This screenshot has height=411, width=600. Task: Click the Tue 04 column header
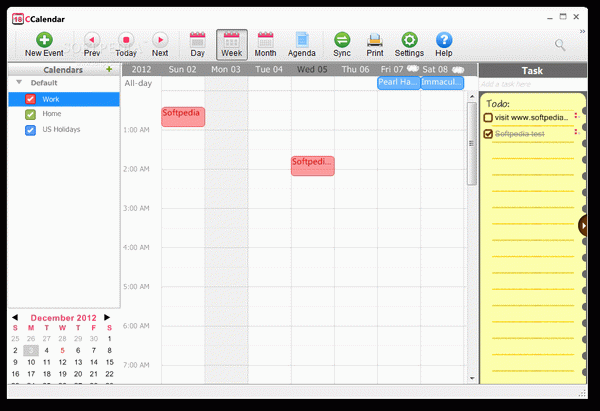[x=269, y=69]
